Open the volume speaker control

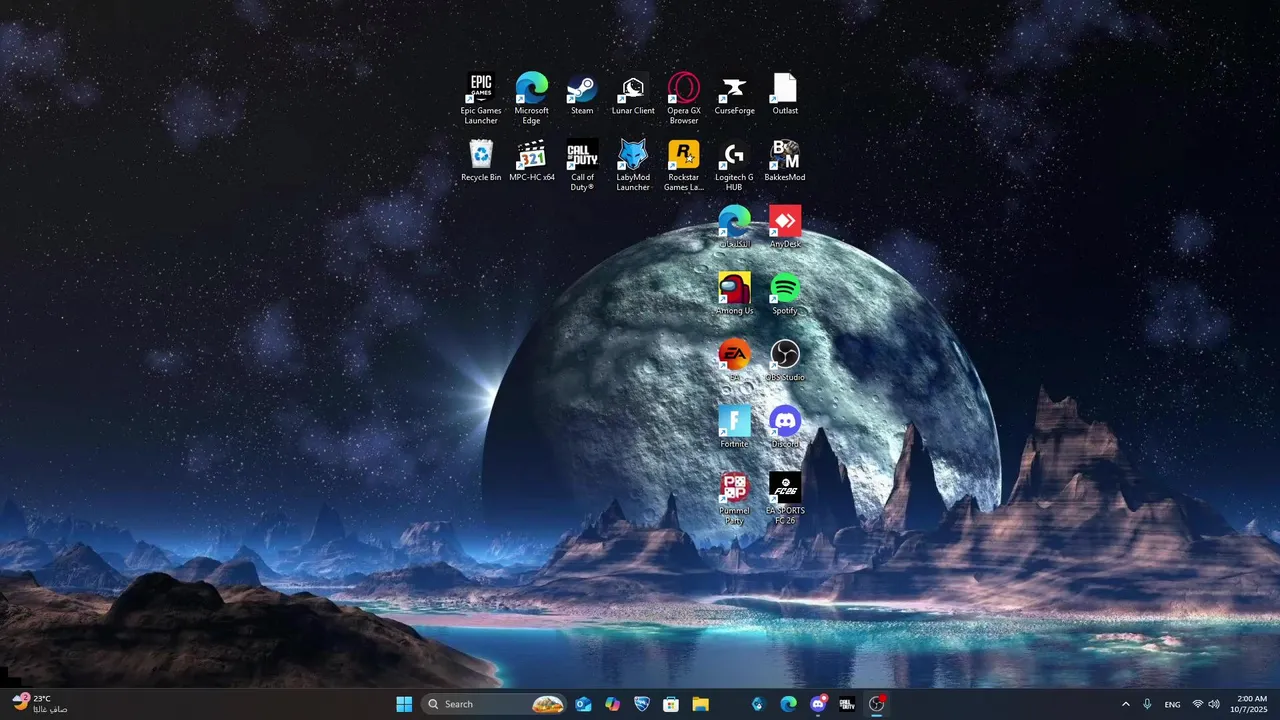(x=1214, y=704)
